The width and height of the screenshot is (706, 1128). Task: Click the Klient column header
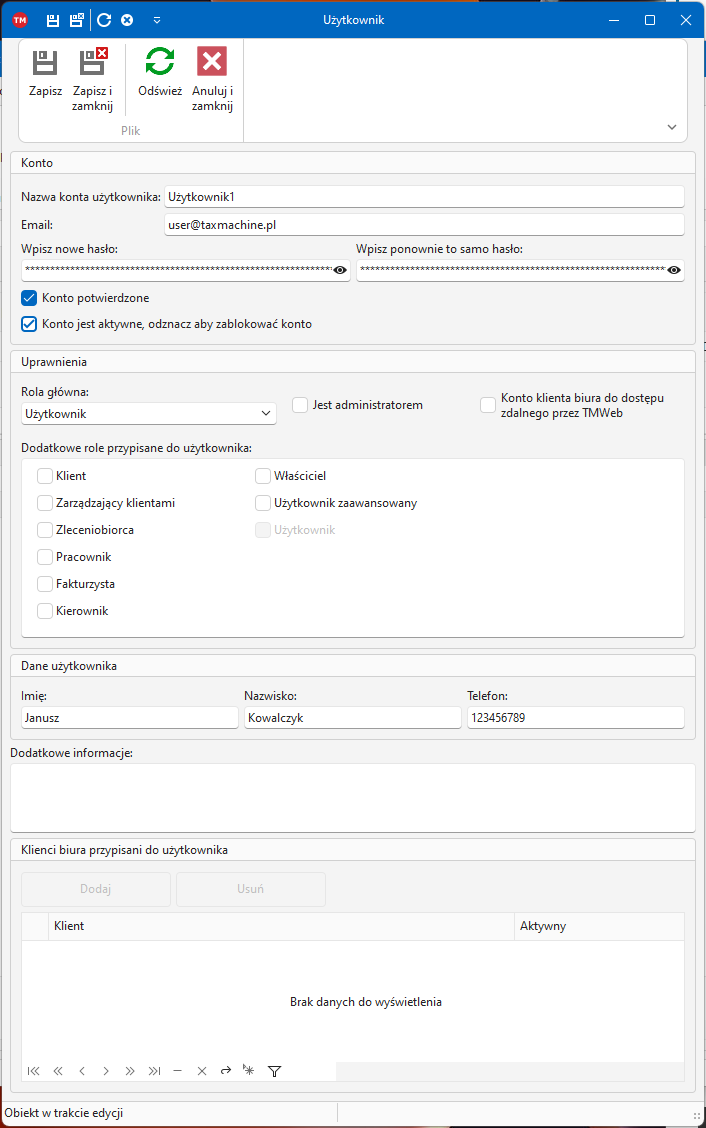(x=280, y=926)
